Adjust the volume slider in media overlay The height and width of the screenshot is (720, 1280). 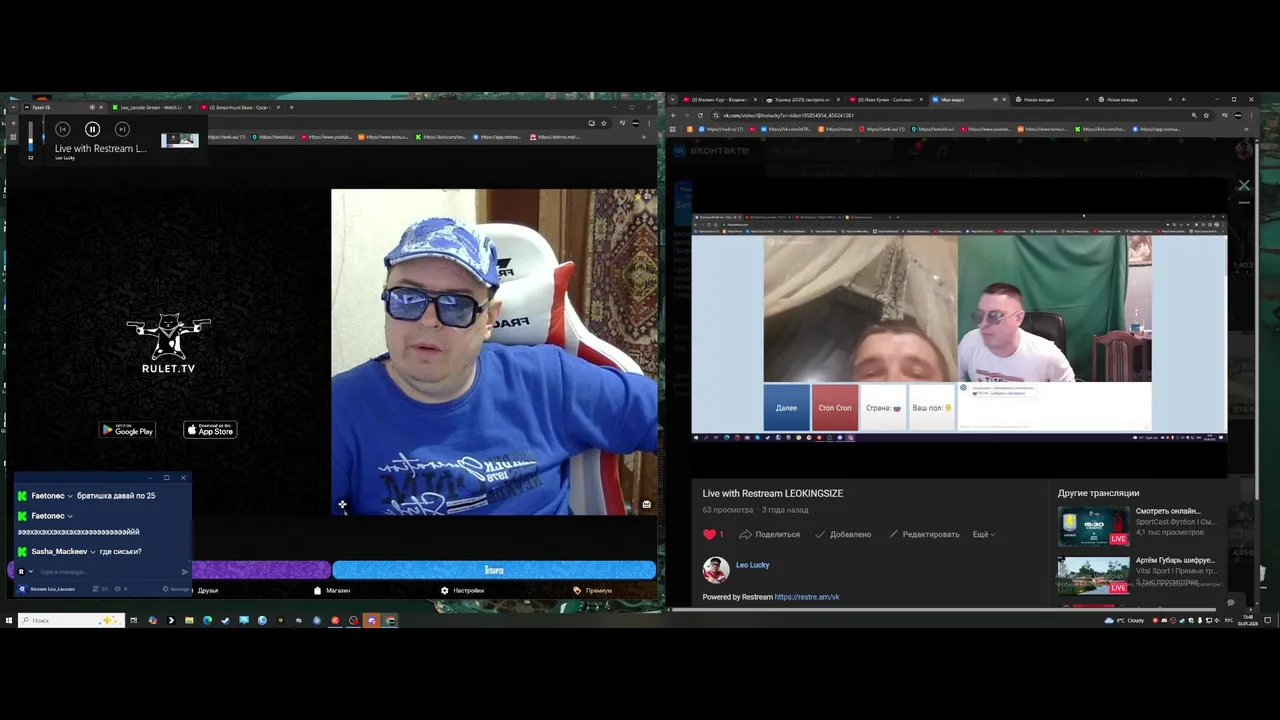(x=30, y=137)
